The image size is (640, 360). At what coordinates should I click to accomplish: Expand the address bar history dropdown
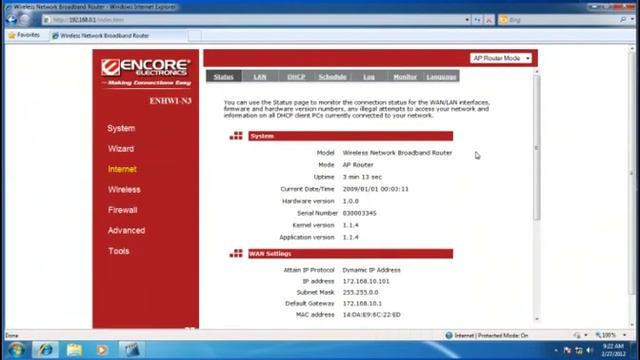tap(467, 20)
